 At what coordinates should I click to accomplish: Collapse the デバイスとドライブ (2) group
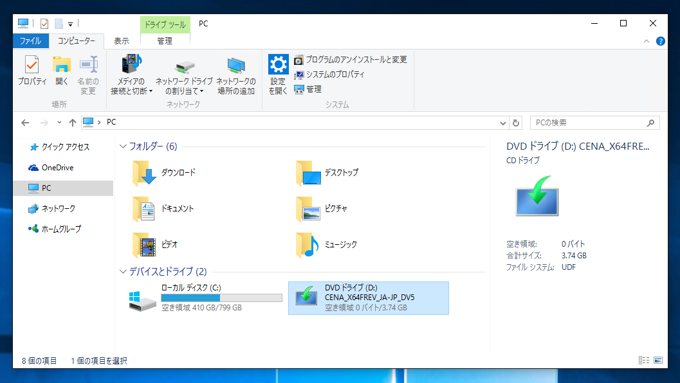tap(123, 272)
